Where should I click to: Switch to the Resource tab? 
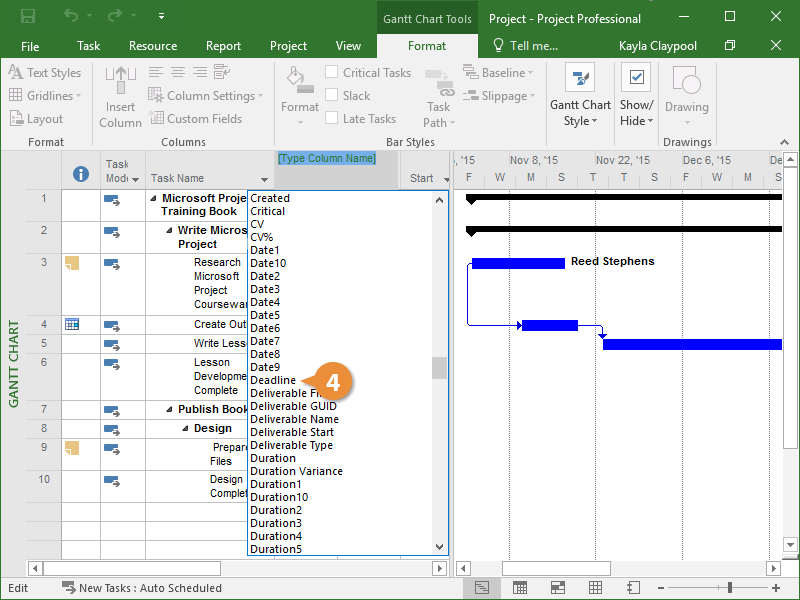tap(153, 46)
